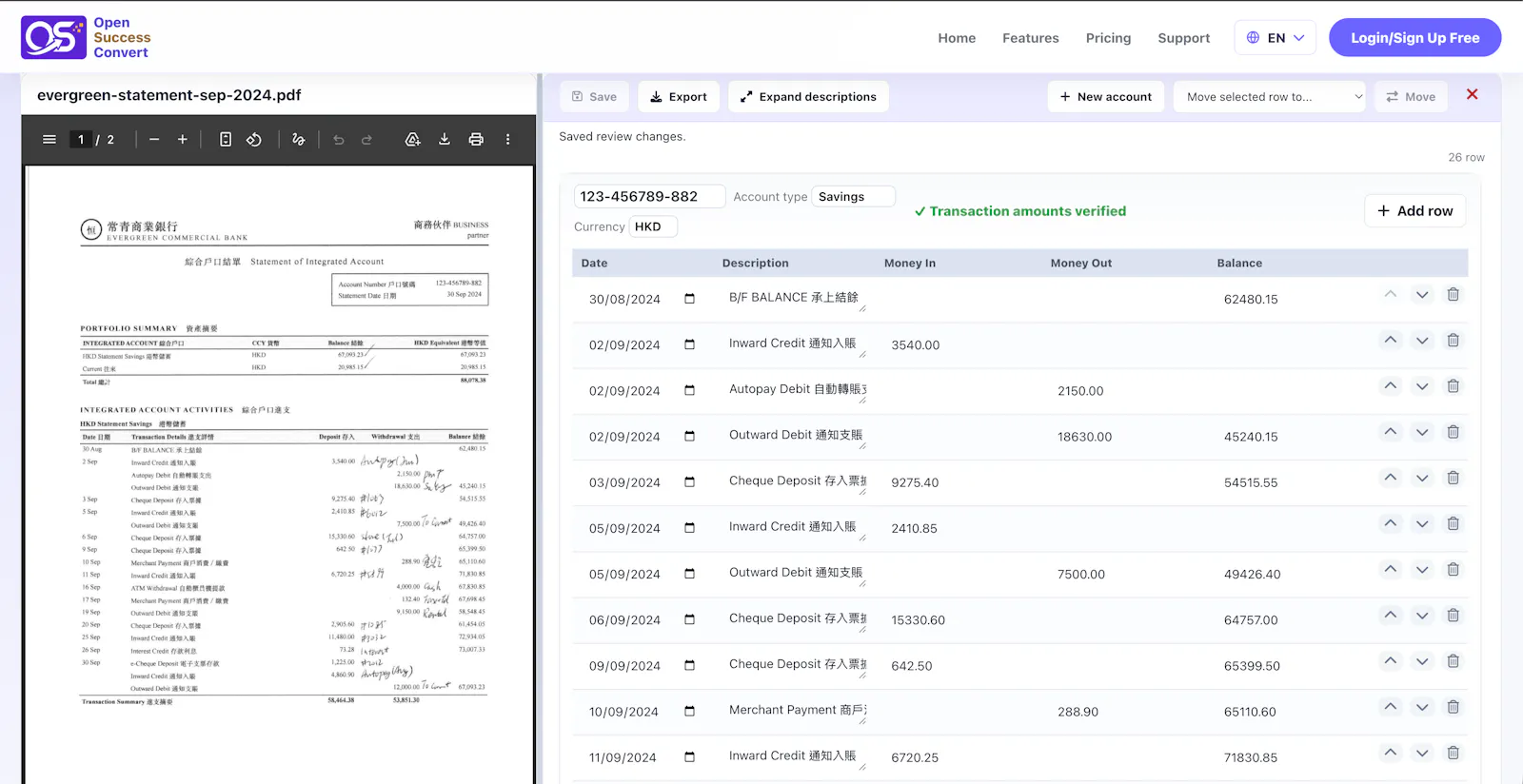Click the Balance column header
Image resolution: width=1523 pixels, height=784 pixels.
click(1239, 263)
